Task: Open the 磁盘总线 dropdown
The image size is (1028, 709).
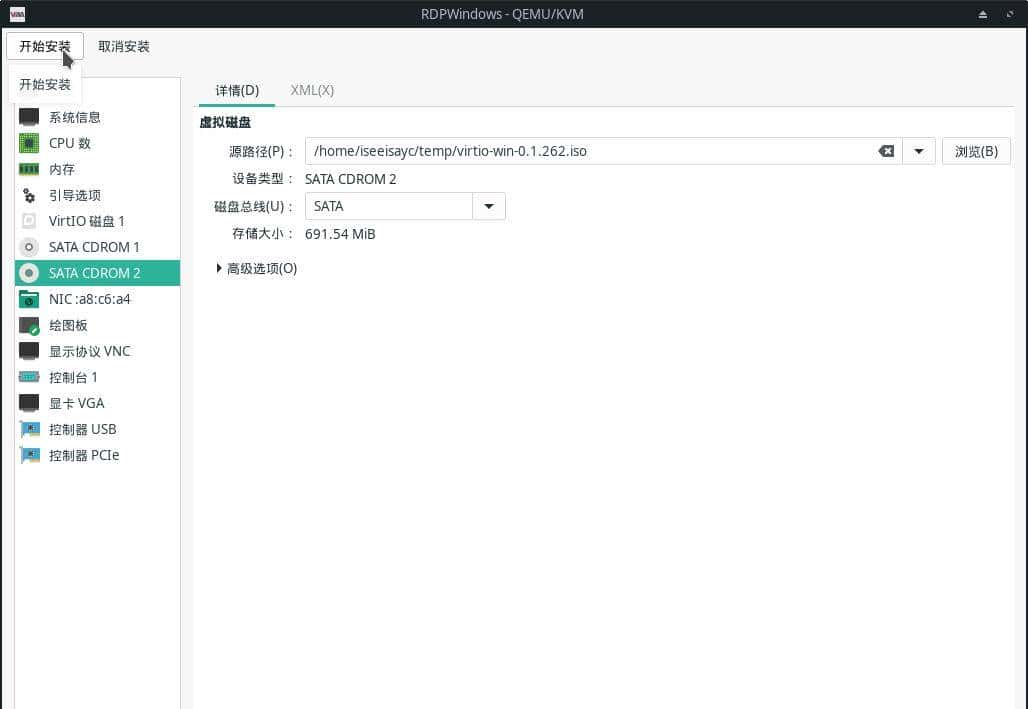Action: pos(488,206)
